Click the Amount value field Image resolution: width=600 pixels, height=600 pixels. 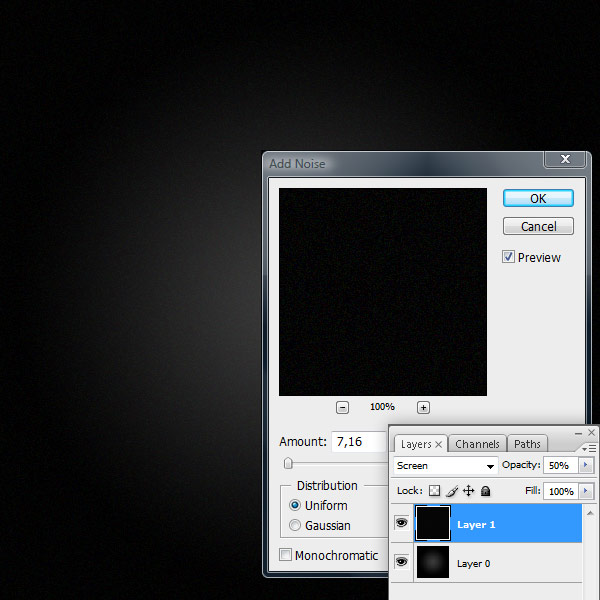[359, 442]
